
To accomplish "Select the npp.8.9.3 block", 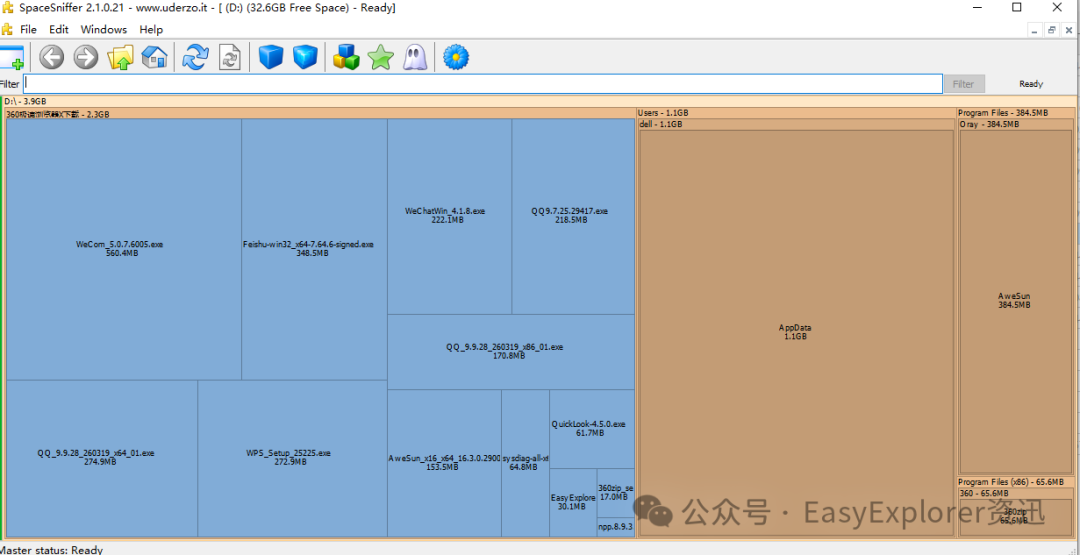I will coord(615,527).
